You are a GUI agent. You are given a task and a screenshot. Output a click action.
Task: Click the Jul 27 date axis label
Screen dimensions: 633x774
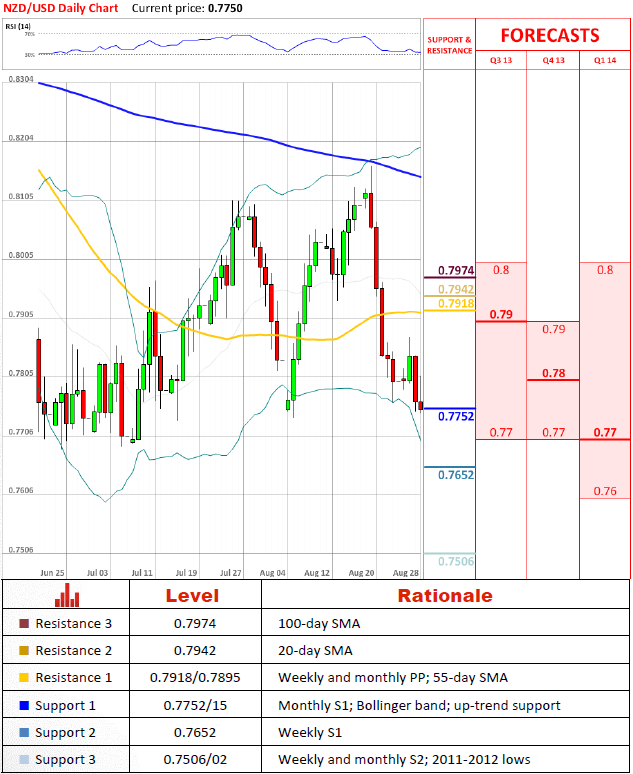231,573
